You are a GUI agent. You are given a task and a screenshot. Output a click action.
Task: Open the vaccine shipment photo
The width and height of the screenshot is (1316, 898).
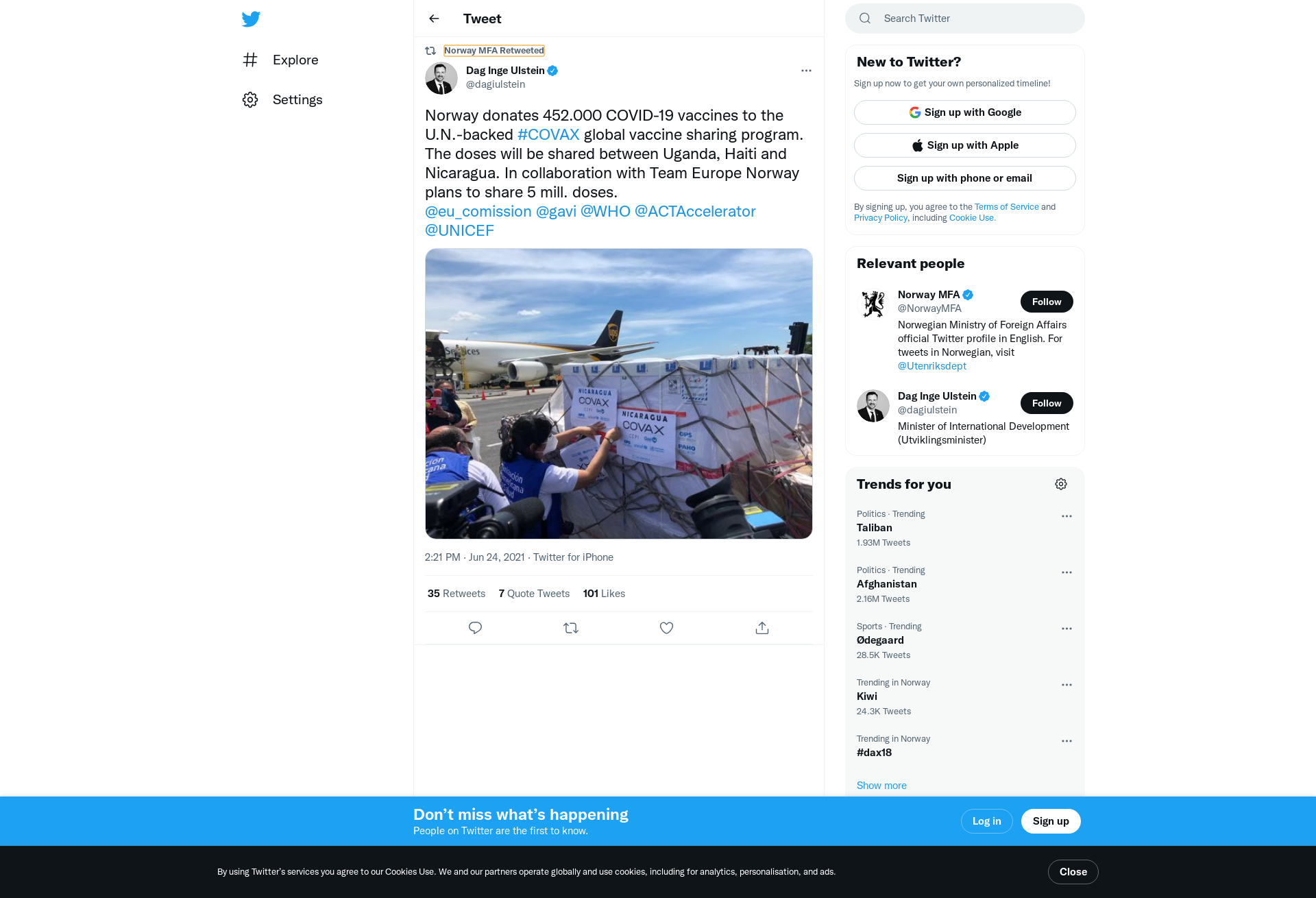pyautogui.click(x=618, y=393)
